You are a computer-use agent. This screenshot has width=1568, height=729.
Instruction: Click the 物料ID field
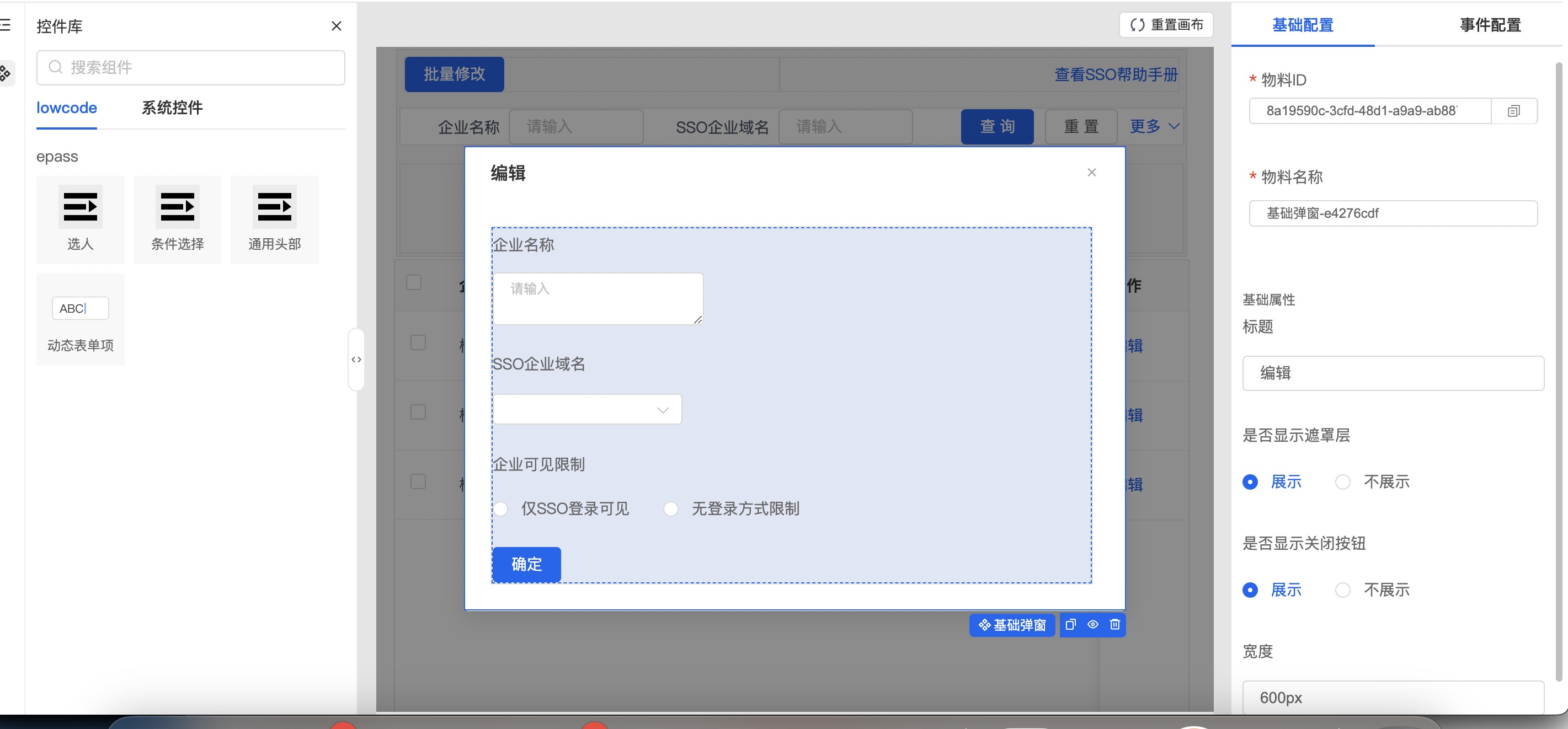[1369, 111]
